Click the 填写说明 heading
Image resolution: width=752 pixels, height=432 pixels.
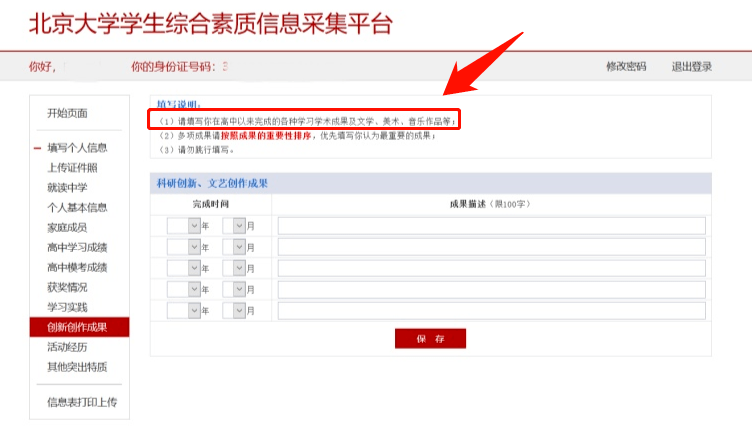pyautogui.click(x=179, y=104)
